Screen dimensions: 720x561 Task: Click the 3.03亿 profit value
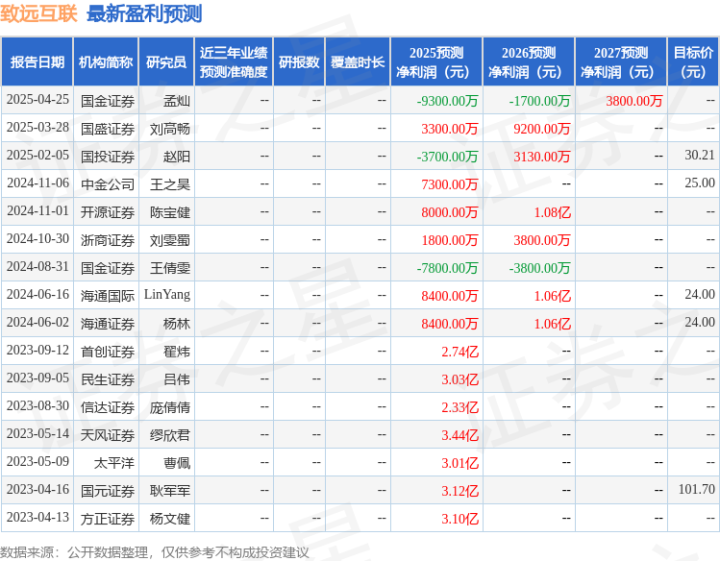tap(460, 380)
